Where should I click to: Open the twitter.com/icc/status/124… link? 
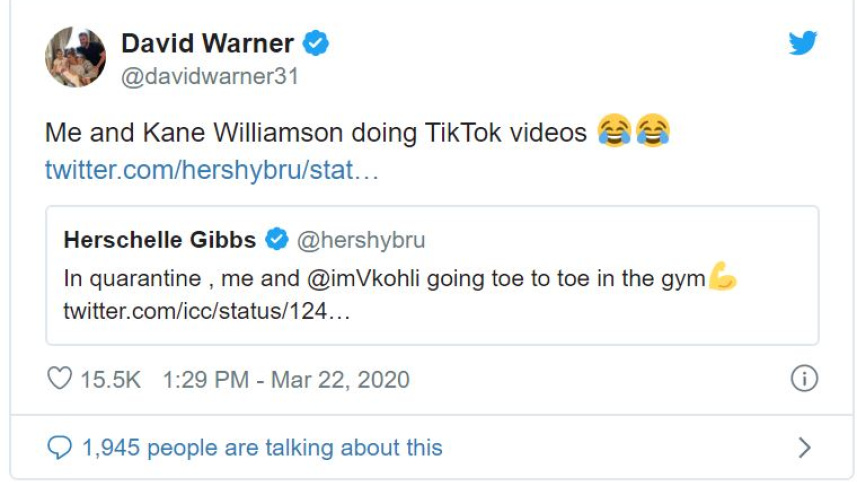point(207,312)
